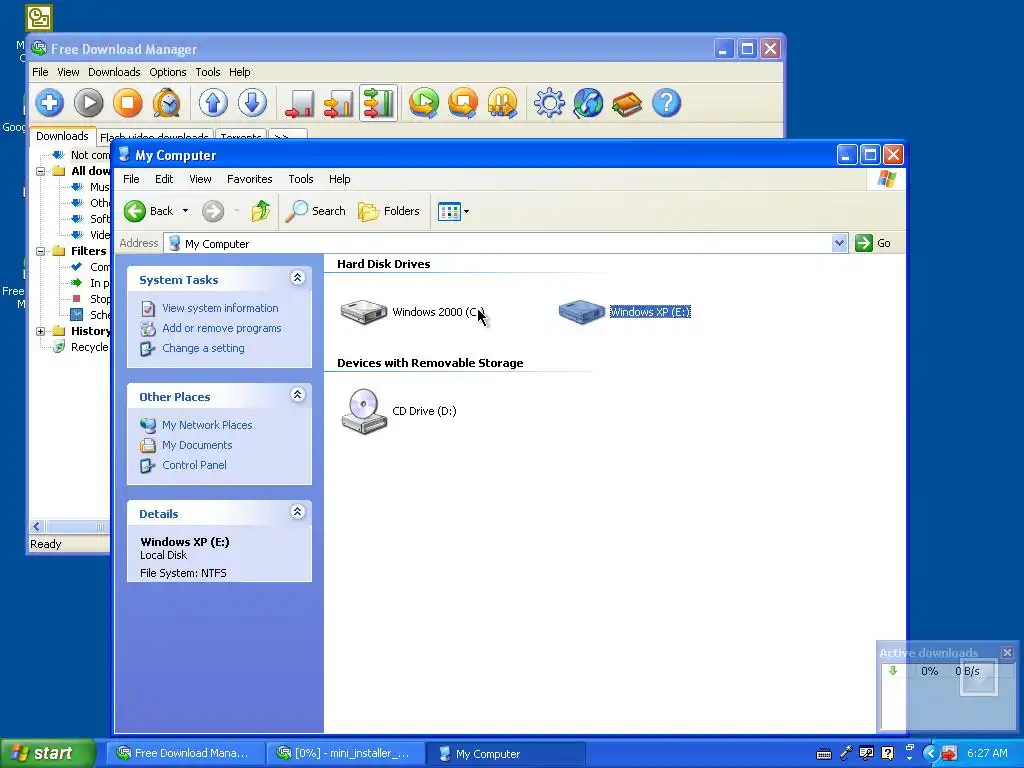Open File menu in My Computer
This screenshot has width=1024, height=768.
tap(131, 179)
